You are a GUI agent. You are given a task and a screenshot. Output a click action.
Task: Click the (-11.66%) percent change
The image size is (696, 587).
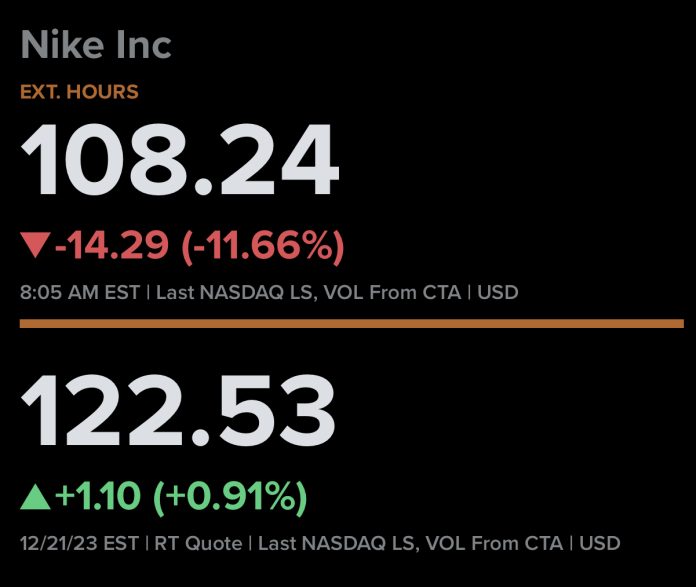(263, 244)
